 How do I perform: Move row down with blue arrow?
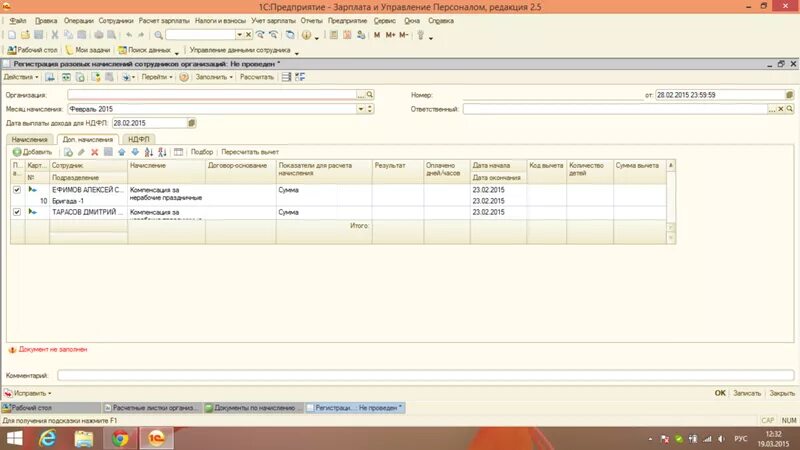135,152
